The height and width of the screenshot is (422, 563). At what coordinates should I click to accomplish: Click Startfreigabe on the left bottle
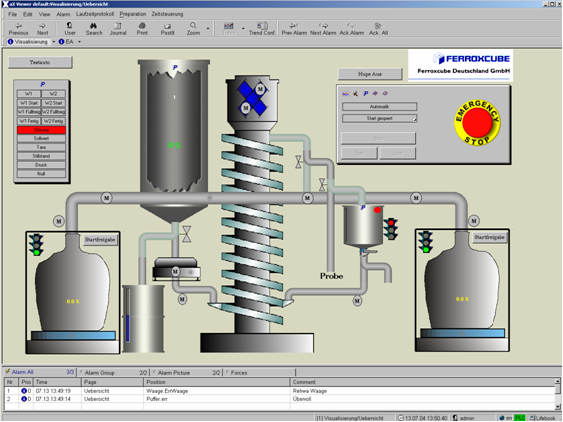[100, 240]
